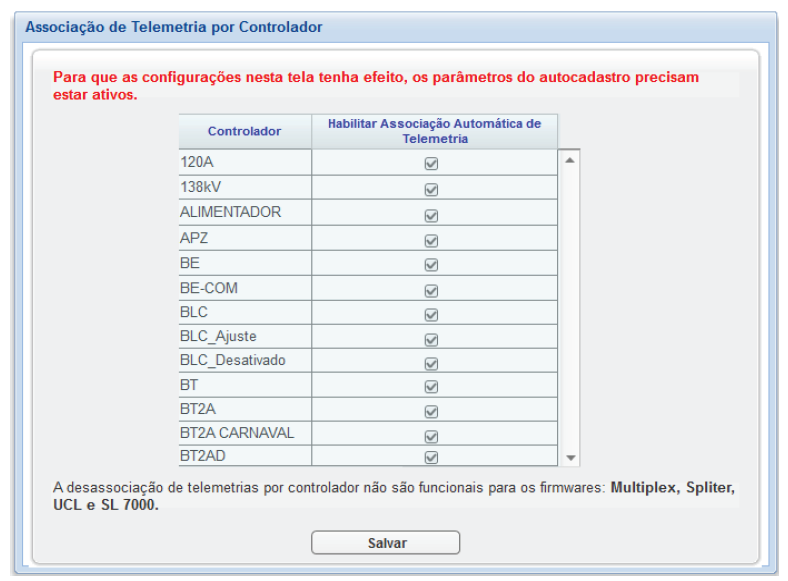Toggle the BLC controller checkbox
Image resolution: width=788 pixels, height=581 pixels.
pos(432,315)
